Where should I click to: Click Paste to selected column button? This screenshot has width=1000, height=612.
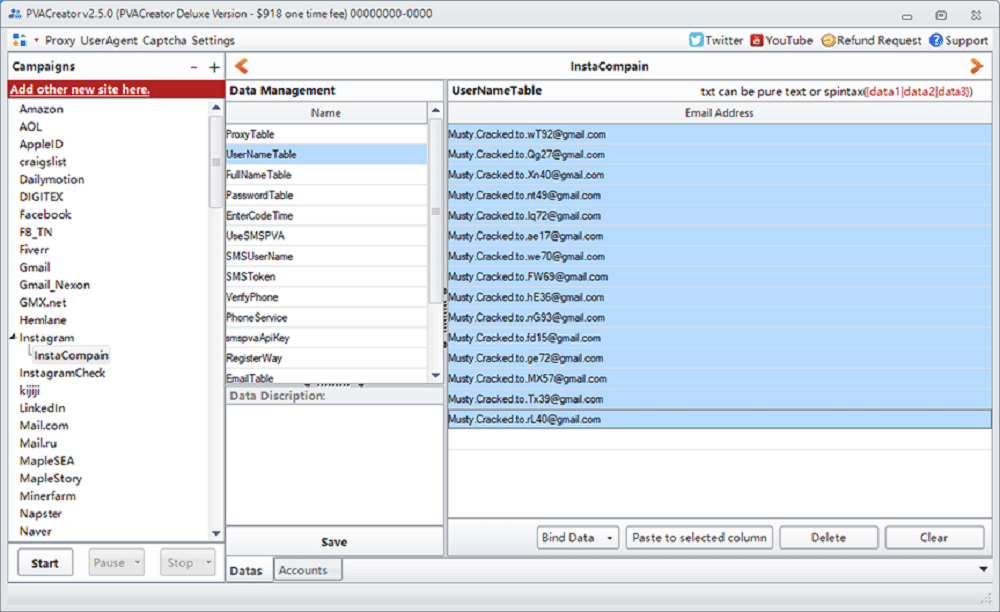699,537
